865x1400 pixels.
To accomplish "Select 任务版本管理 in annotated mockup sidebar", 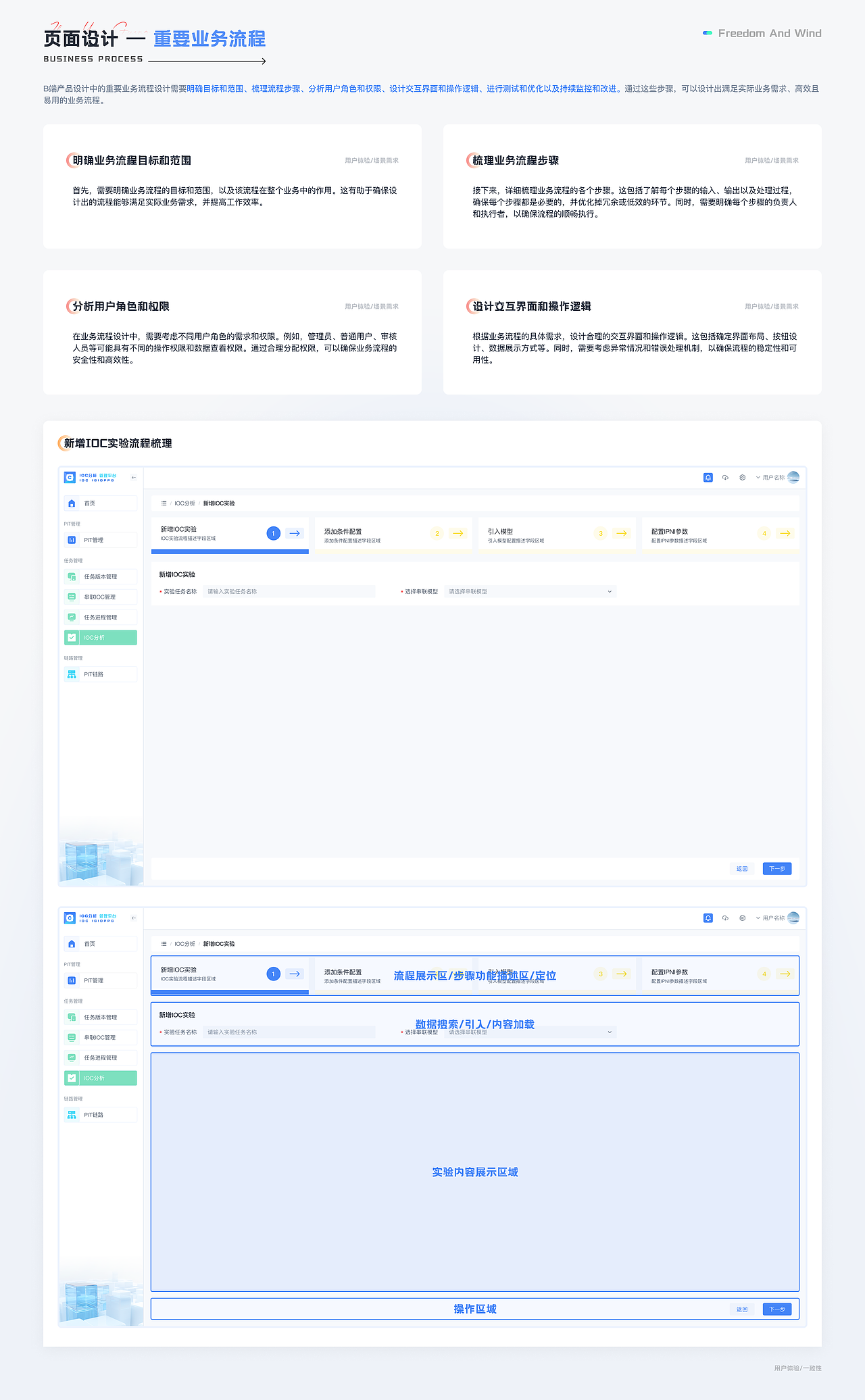I will (101, 1017).
